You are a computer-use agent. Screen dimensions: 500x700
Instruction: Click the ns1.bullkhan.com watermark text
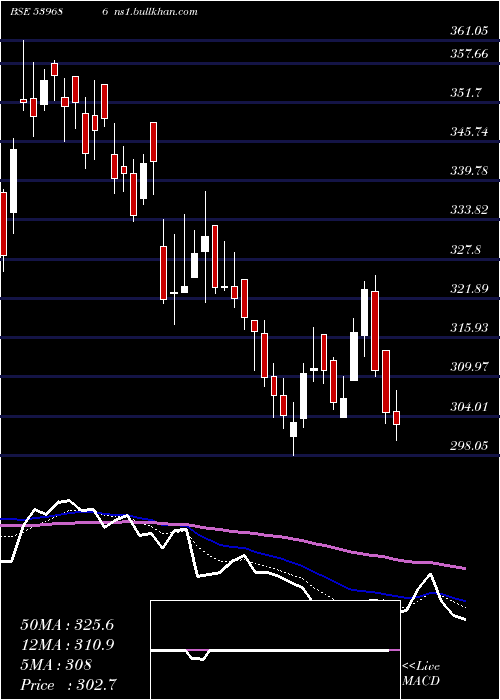pos(156,11)
